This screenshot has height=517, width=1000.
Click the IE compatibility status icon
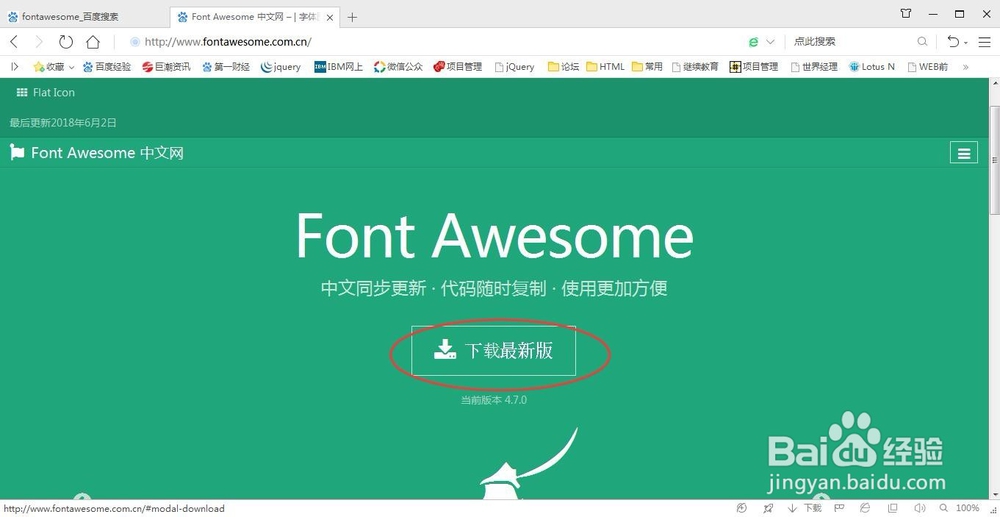click(864, 508)
